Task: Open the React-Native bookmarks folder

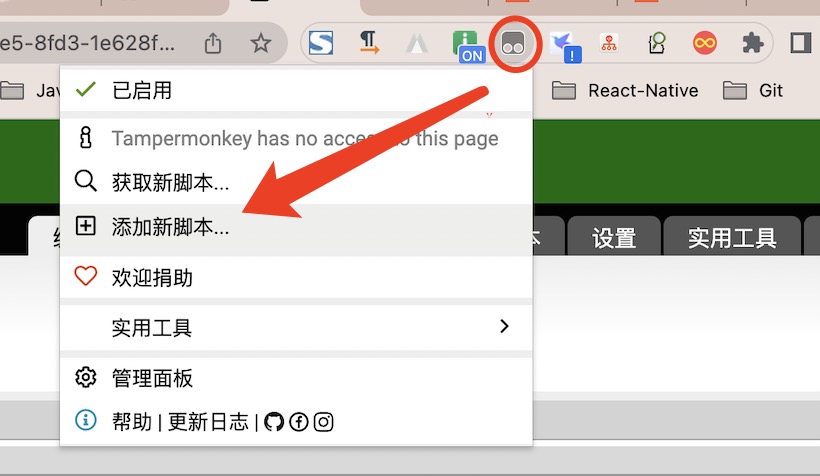Action: [x=625, y=90]
